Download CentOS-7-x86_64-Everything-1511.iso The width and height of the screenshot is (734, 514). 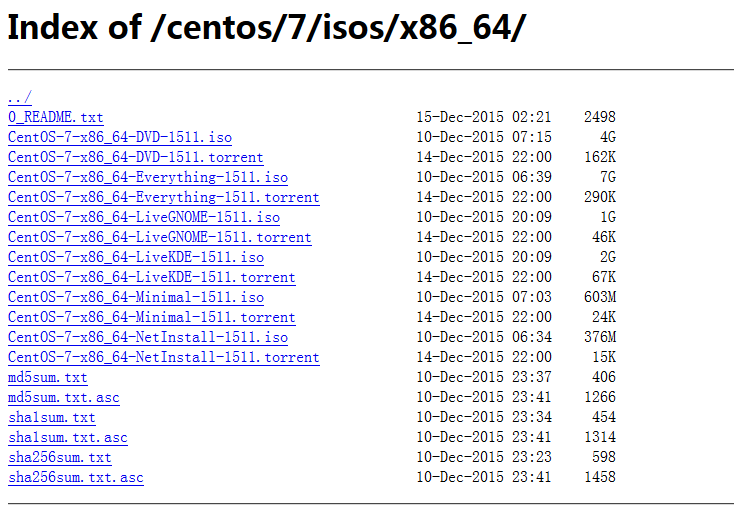pyautogui.click(x=148, y=177)
